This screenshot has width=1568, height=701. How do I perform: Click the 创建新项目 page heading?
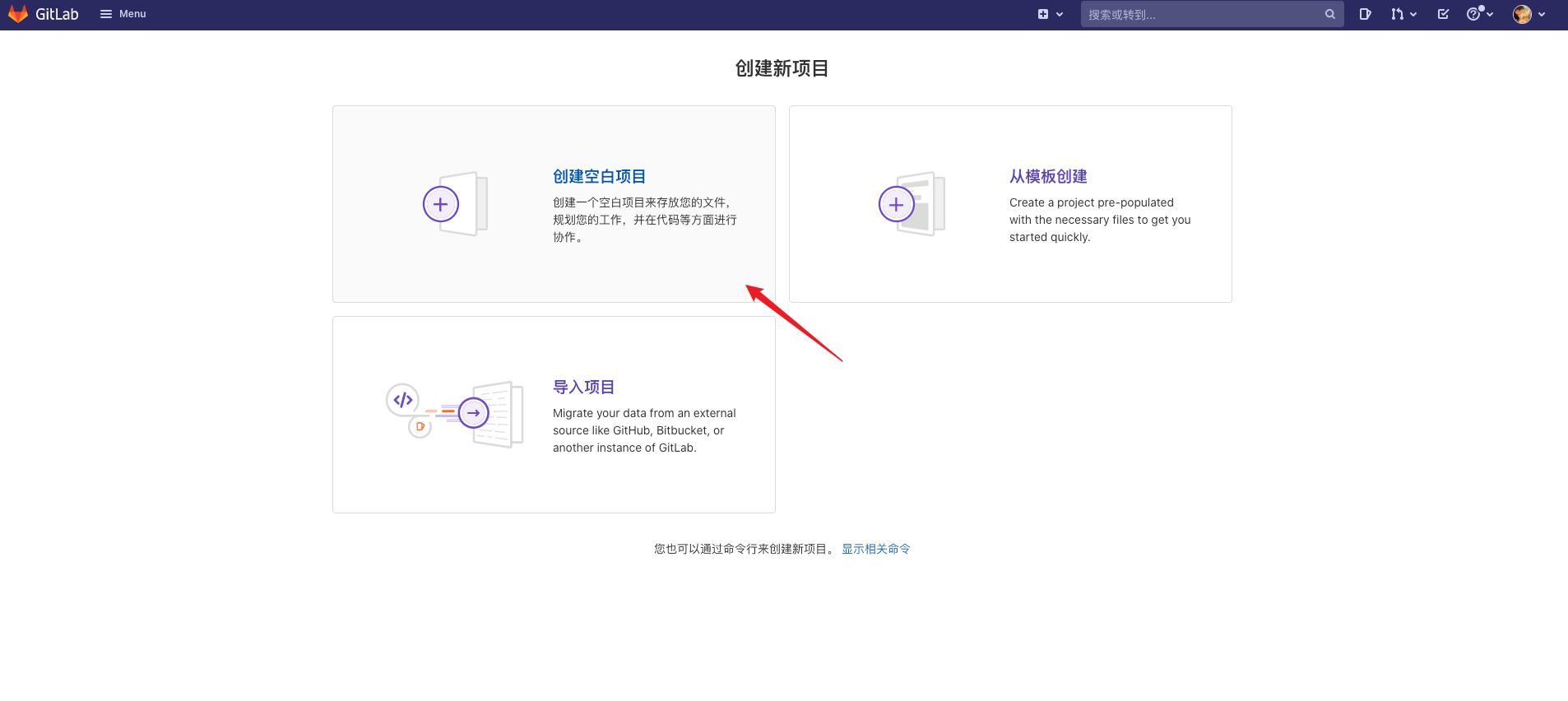pos(782,68)
